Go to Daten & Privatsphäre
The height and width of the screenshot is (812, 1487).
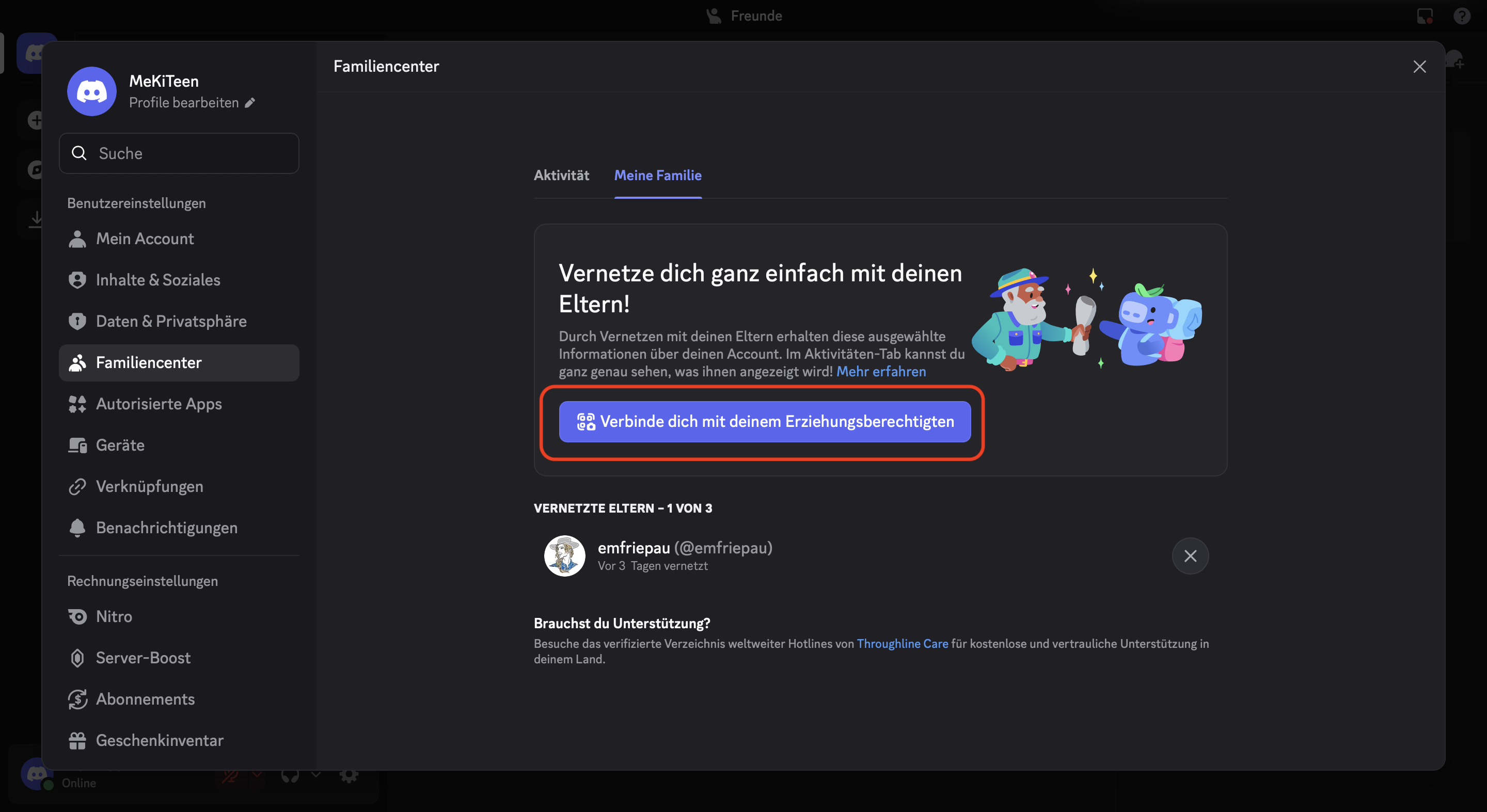point(171,322)
